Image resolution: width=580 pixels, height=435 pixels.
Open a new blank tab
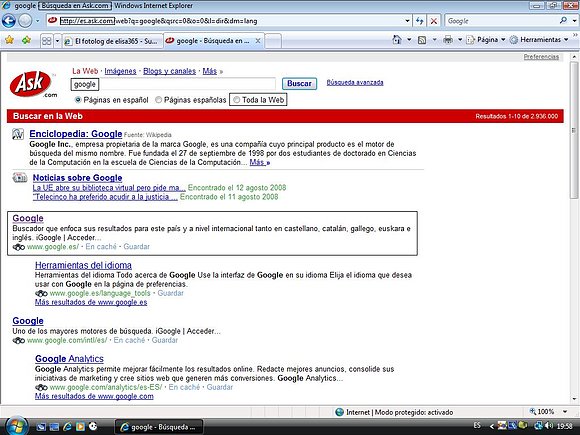273,41
